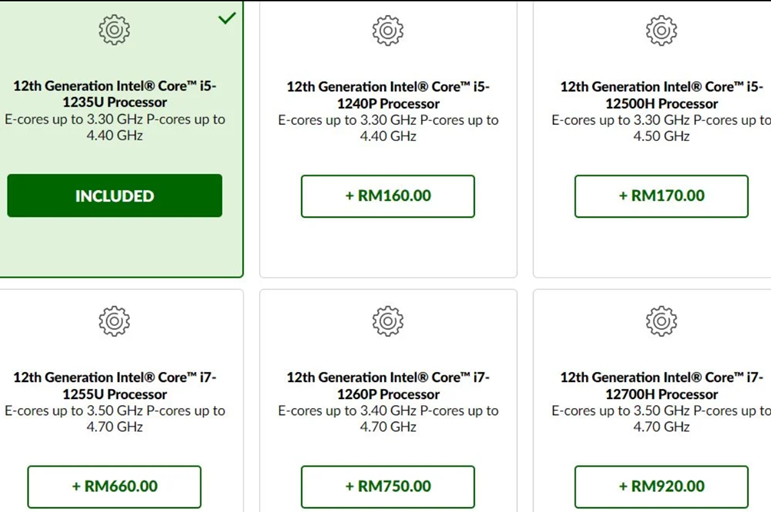This screenshot has width=771, height=512.
Task: Choose the + RM170.00 upgrade button
Action: click(x=661, y=196)
